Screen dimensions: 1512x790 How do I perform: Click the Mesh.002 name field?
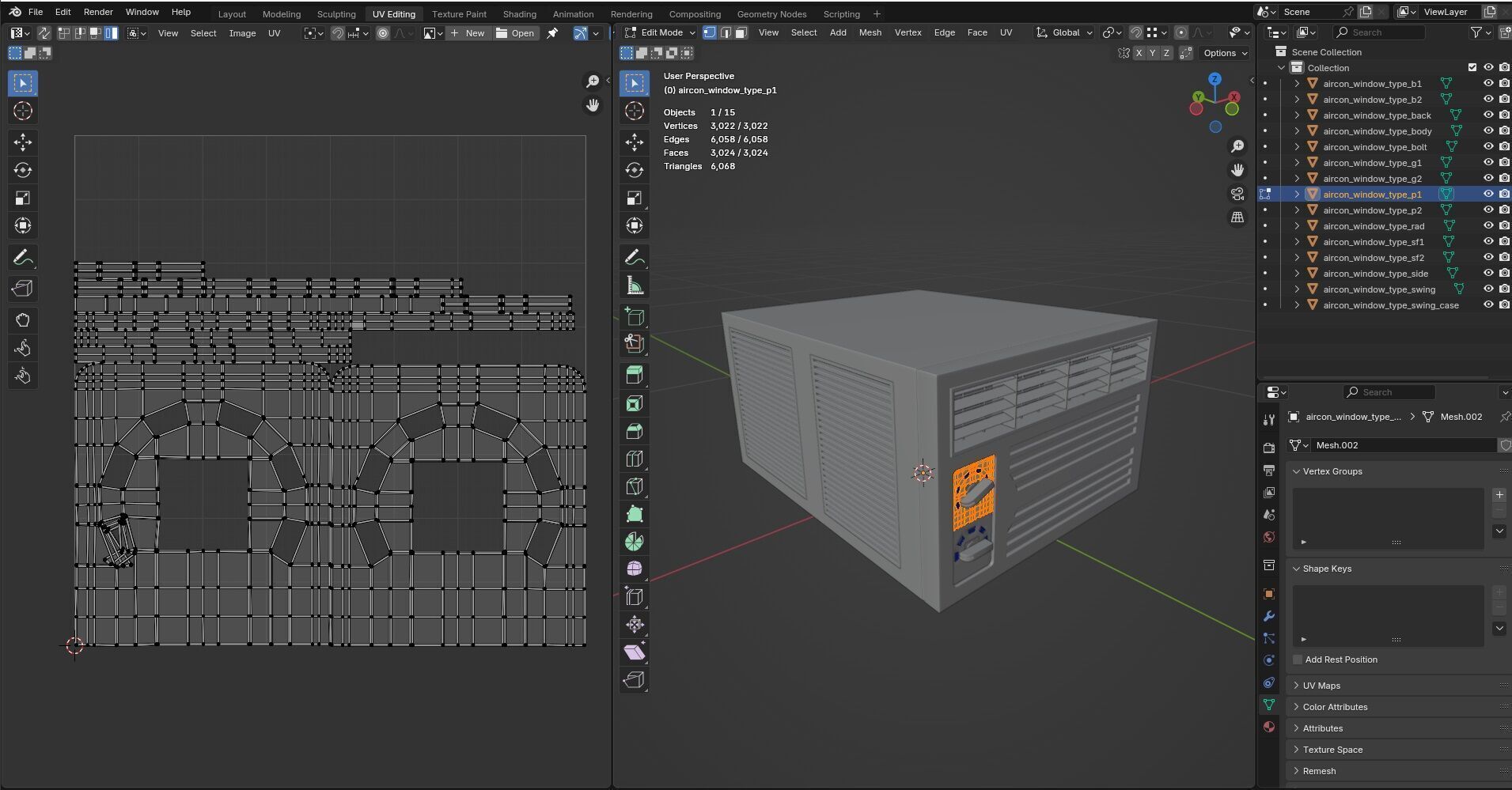click(1402, 445)
